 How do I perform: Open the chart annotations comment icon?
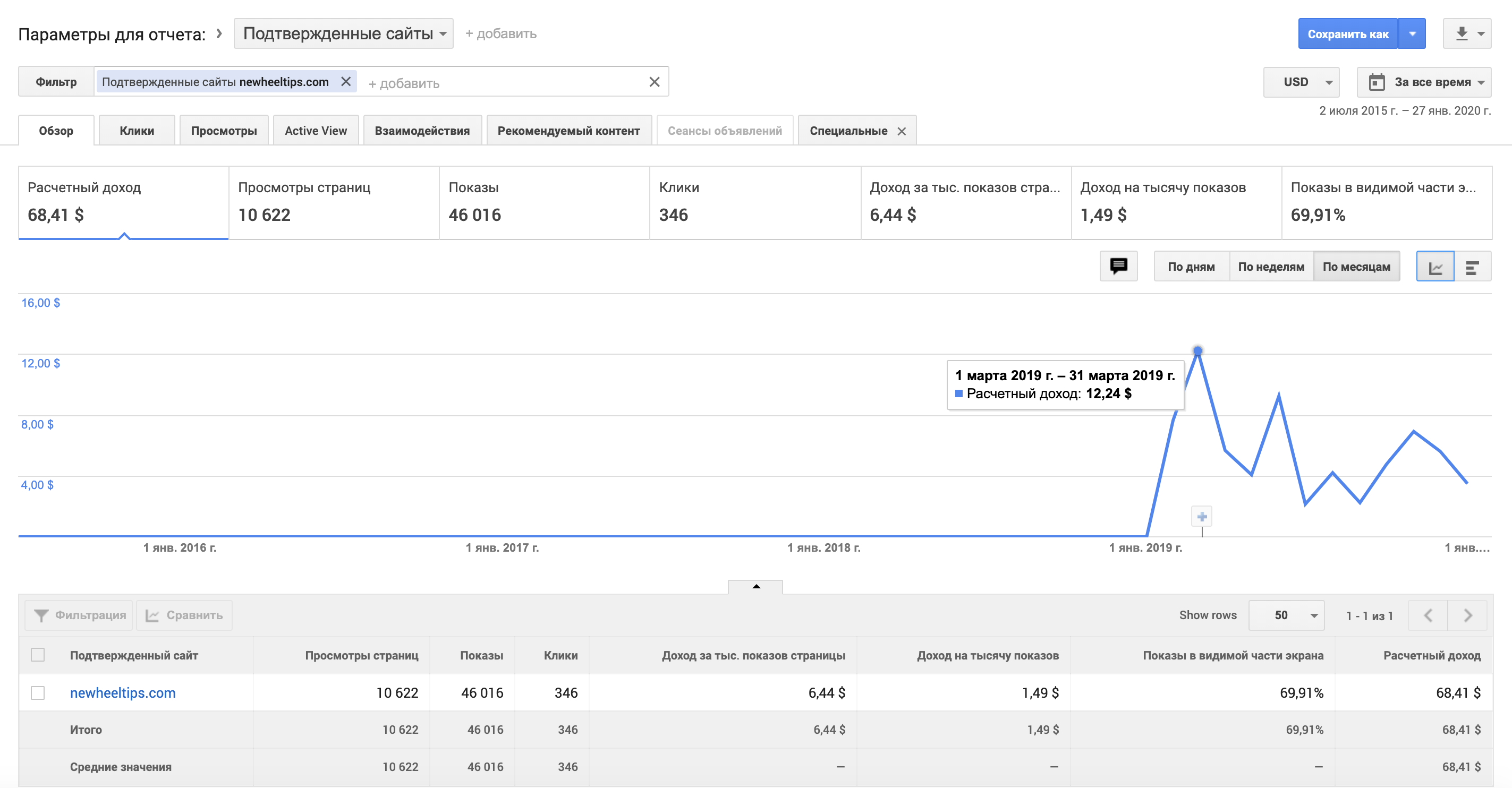point(1118,267)
